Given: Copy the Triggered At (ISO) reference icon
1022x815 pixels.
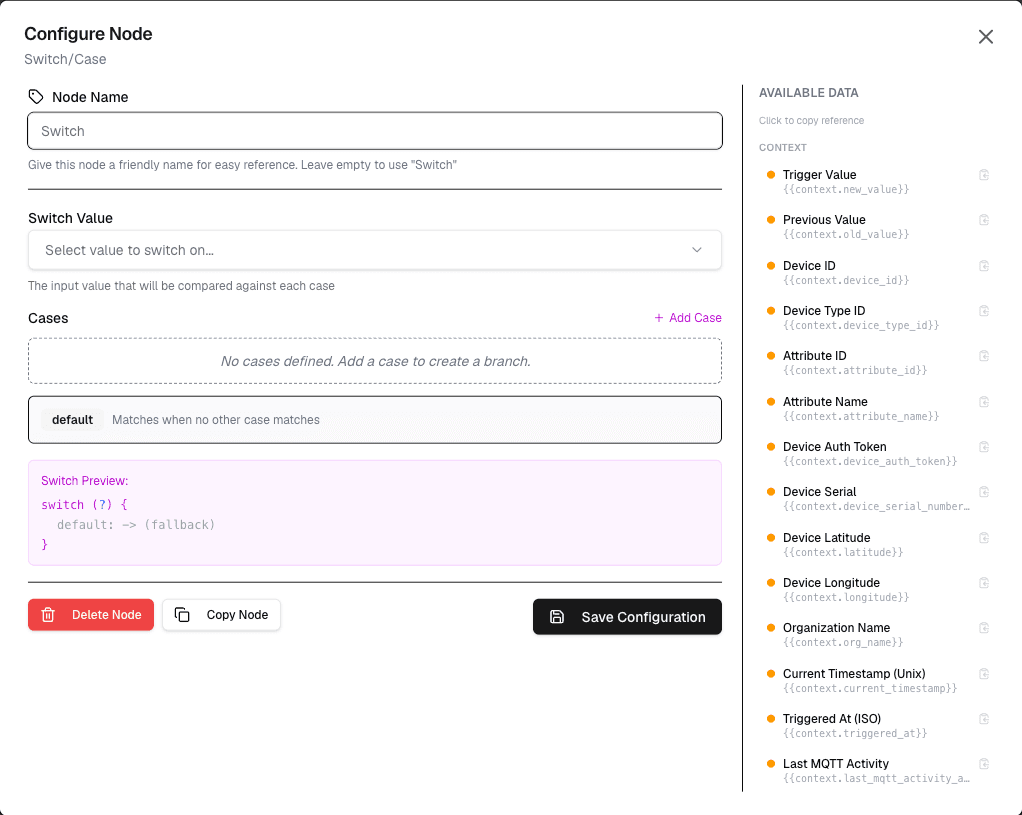Looking at the screenshot, I should [x=984, y=719].
